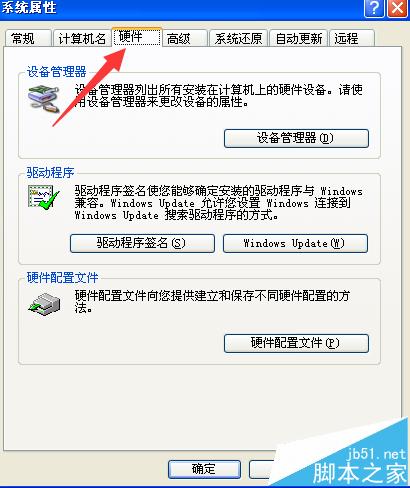Switch to the 自动更新 tab
410x488 pixels.
(299, 38)
